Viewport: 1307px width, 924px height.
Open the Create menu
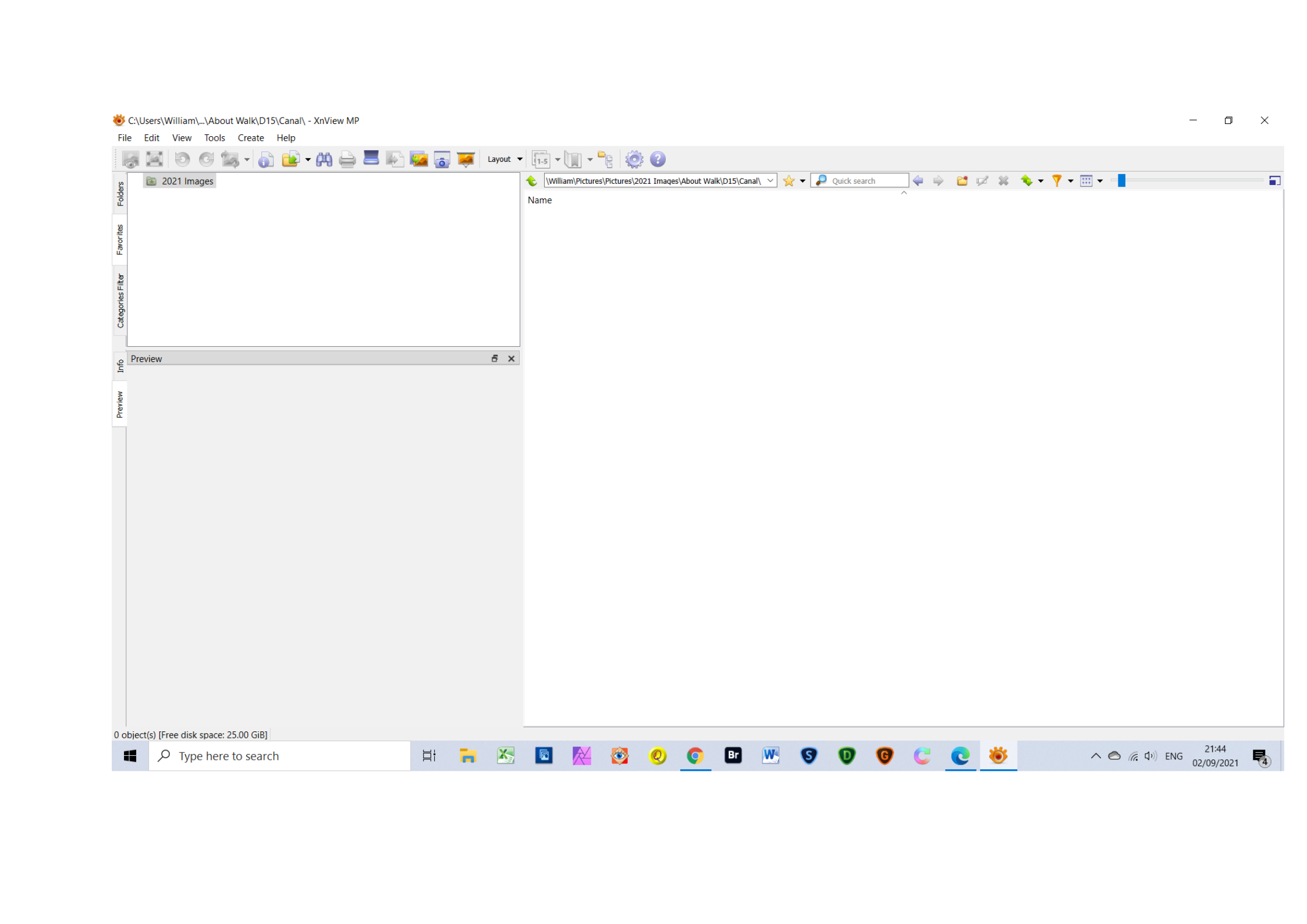250,138
